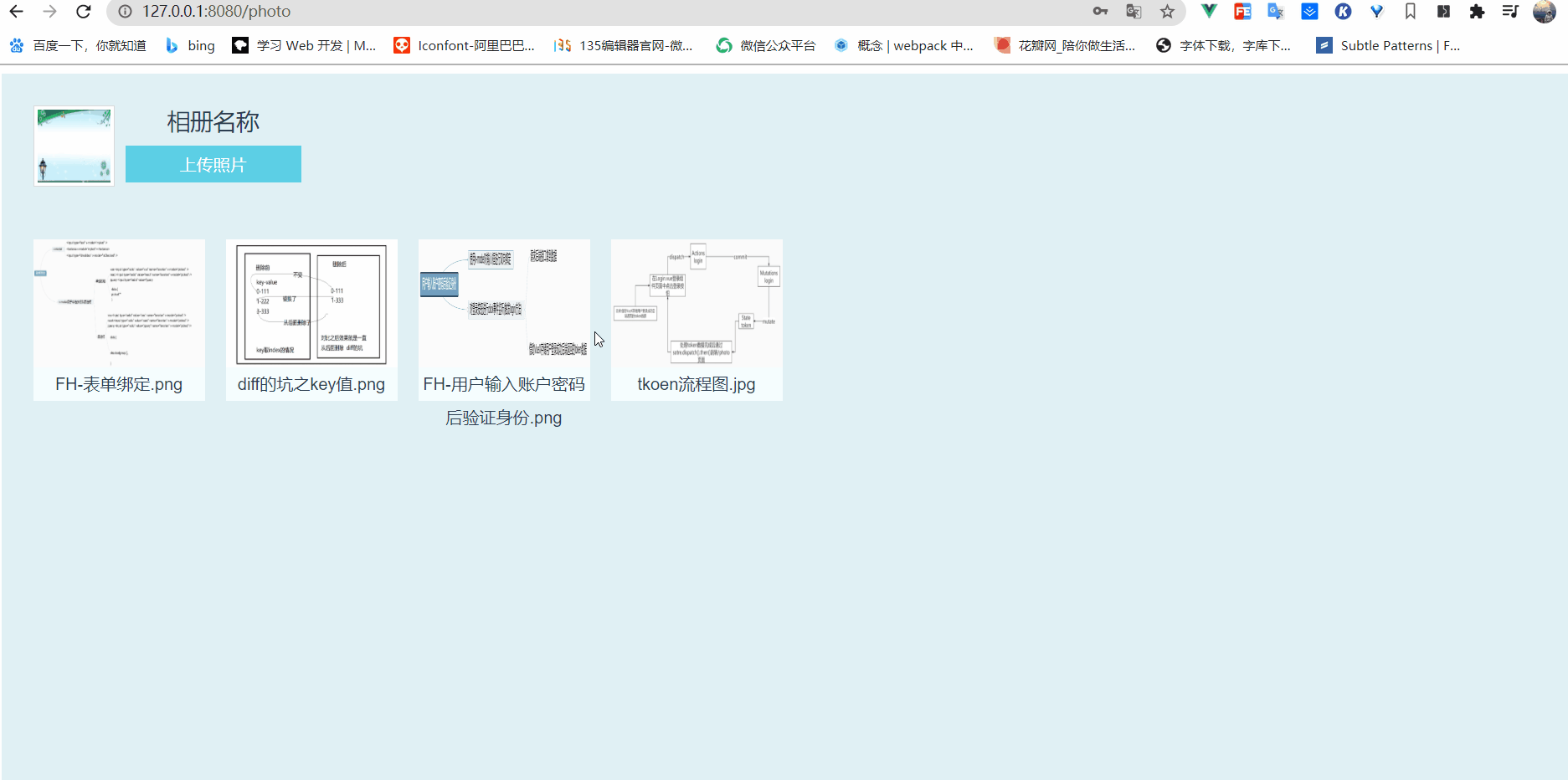The width and height of the screenshot is (1568, 780).
Task: Bookmark this page with star icon
Action: (x=1167, y=12)
